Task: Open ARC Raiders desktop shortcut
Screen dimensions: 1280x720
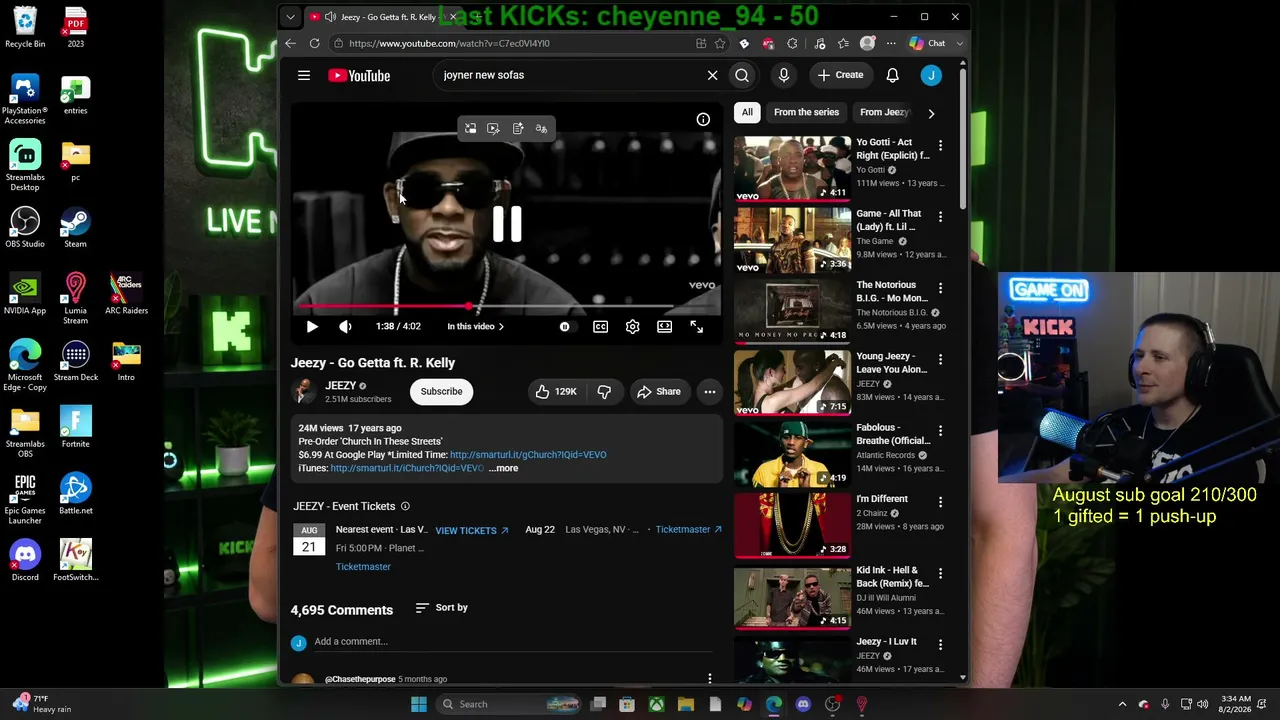Action: point(126,294)
